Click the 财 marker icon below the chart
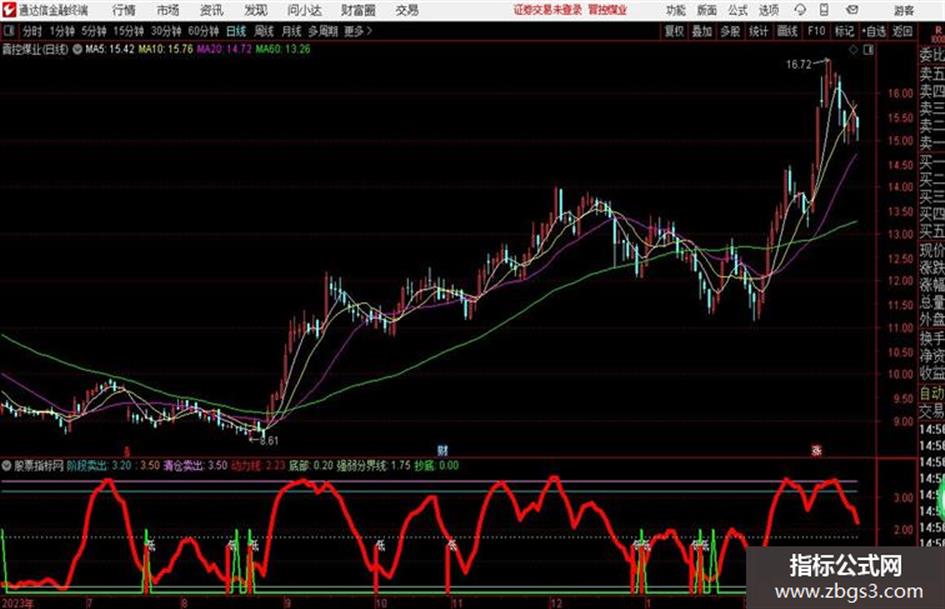This screenshot has width=945, height=609. coord(442,450)
